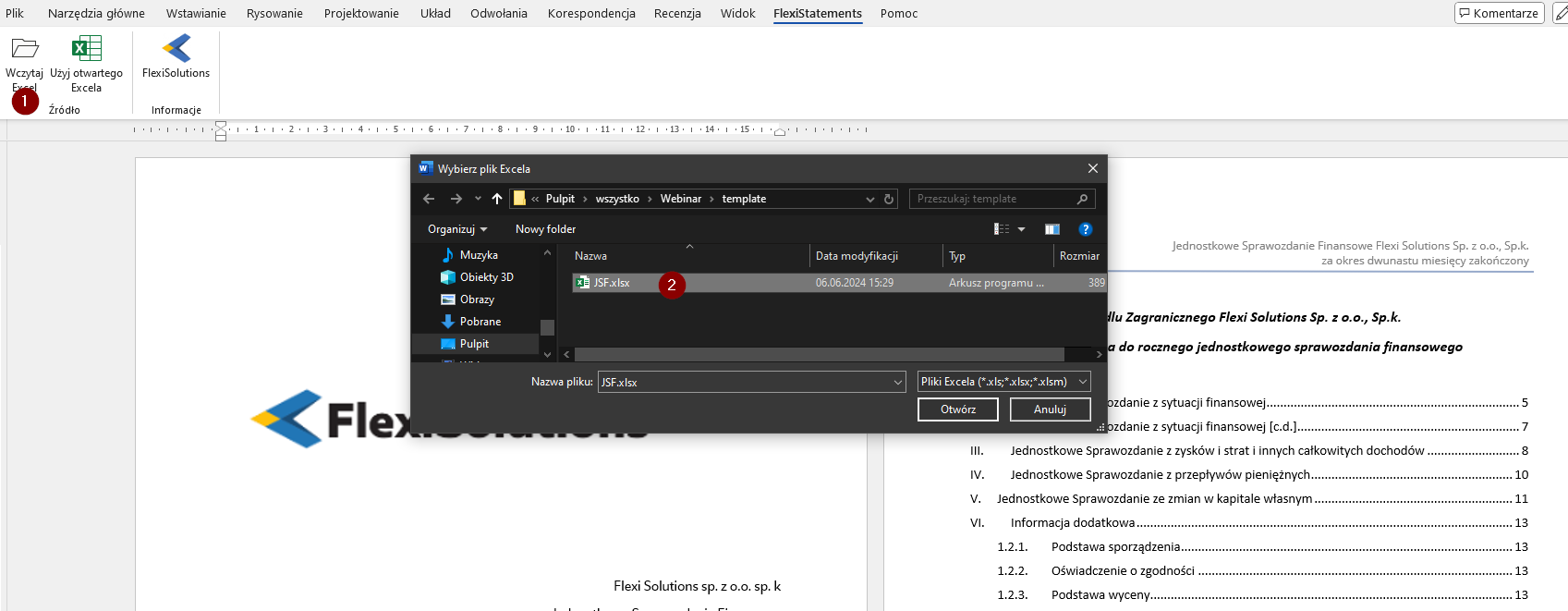This screenshot has height=611, width=1568.
Task: Toggle the preview pane icon
Action: pyautogui.click(x=1051, y=229)
